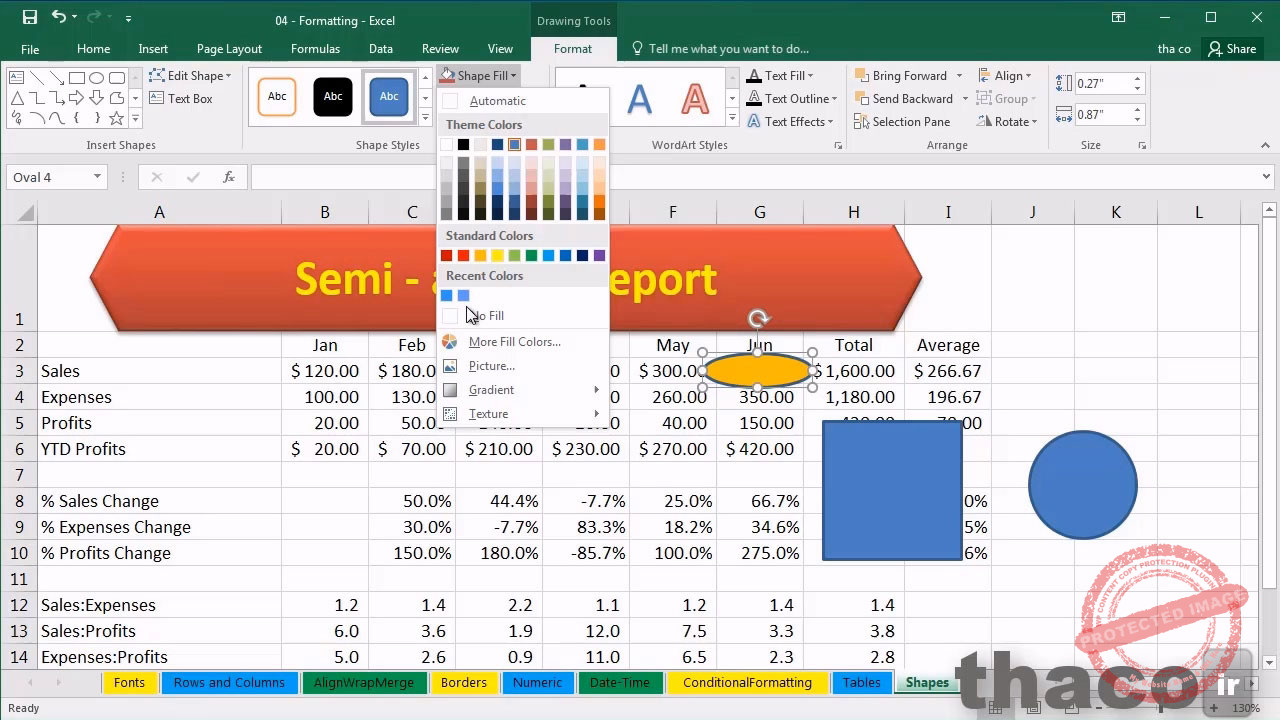The image size is (1280, 720).
Task: Open Ribbon Display Options
Action: pos(1119,17)
